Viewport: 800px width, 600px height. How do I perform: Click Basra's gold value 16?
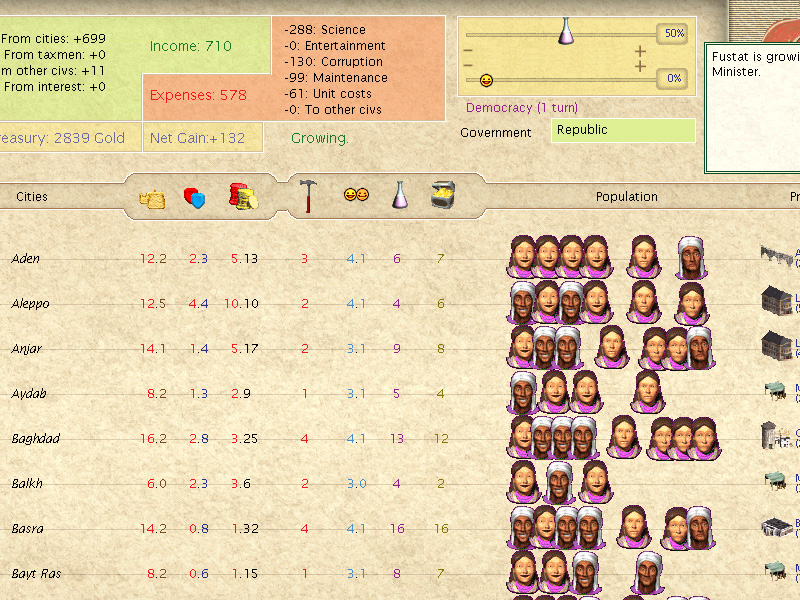tap(441, 529)
